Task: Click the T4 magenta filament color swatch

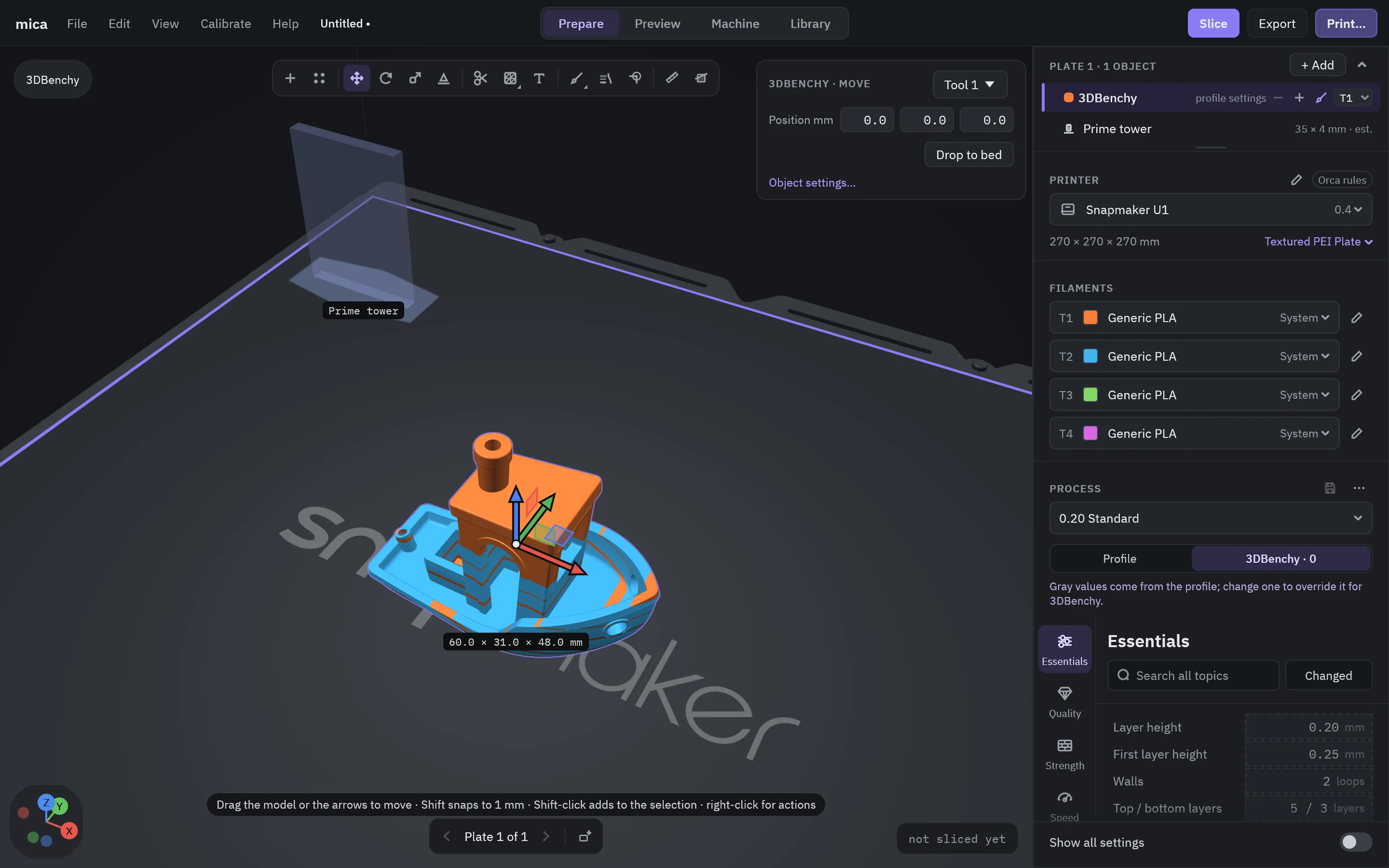Action: [x=1090, y=434]
